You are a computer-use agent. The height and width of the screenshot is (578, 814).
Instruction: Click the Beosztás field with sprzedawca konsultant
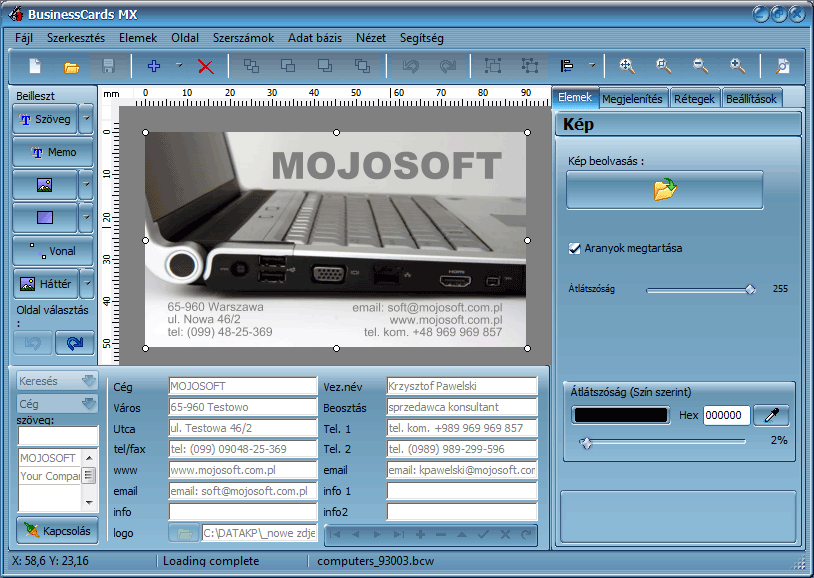[x=462, y=407]
